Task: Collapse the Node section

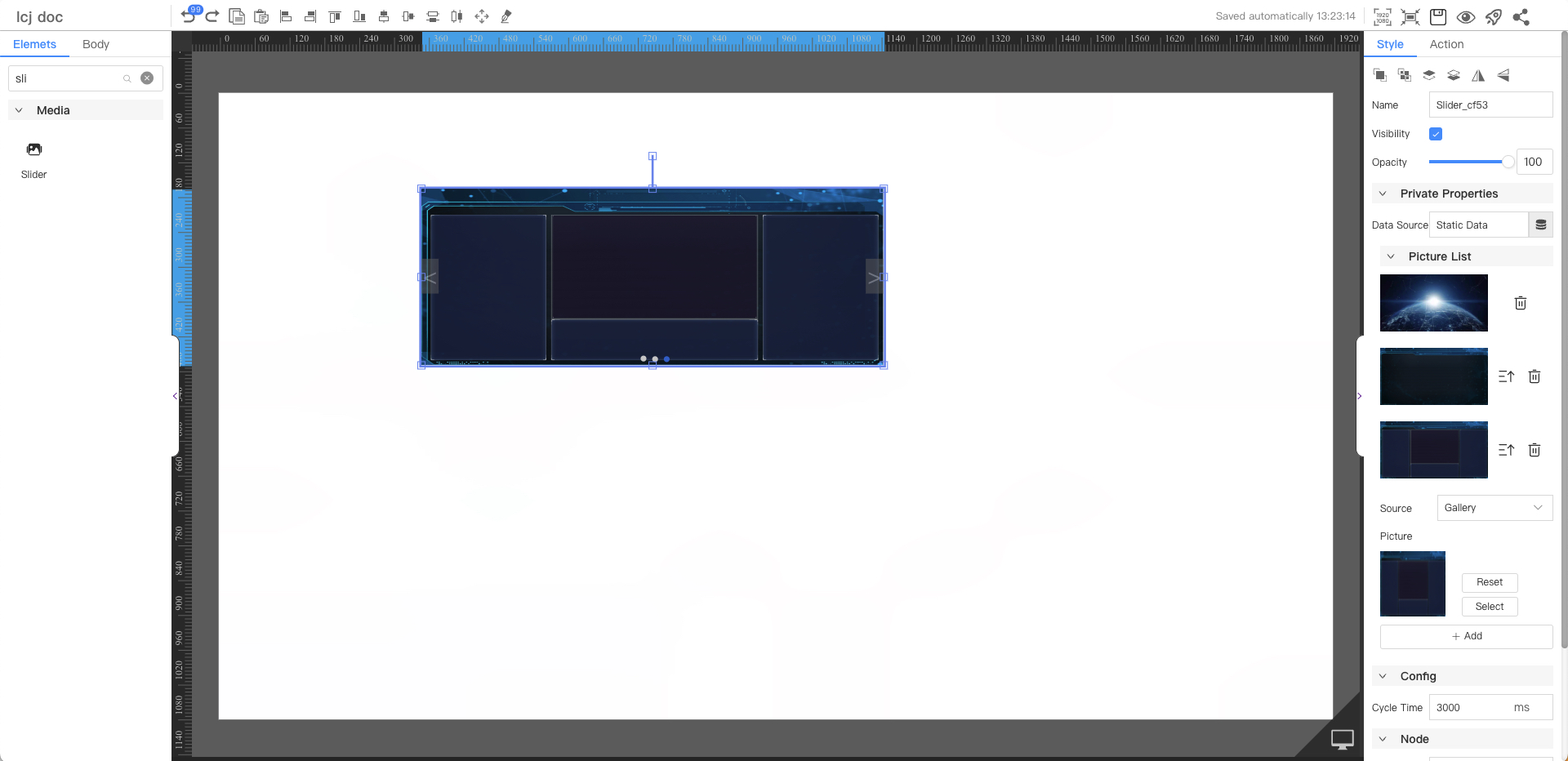Action: (x=1383, y=739)
